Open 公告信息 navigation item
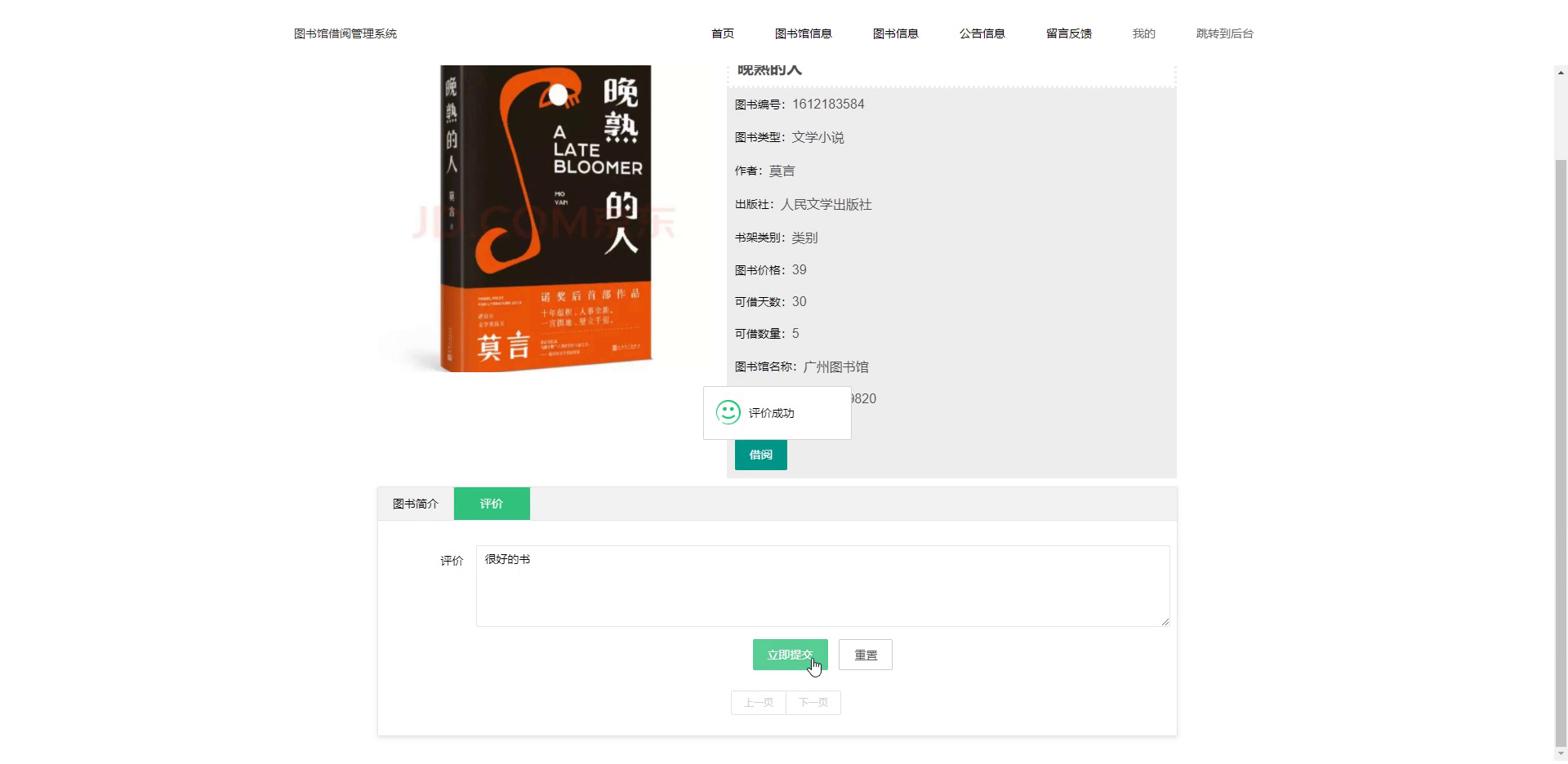The image size is (1568, 764). click(x=982, y=33)
